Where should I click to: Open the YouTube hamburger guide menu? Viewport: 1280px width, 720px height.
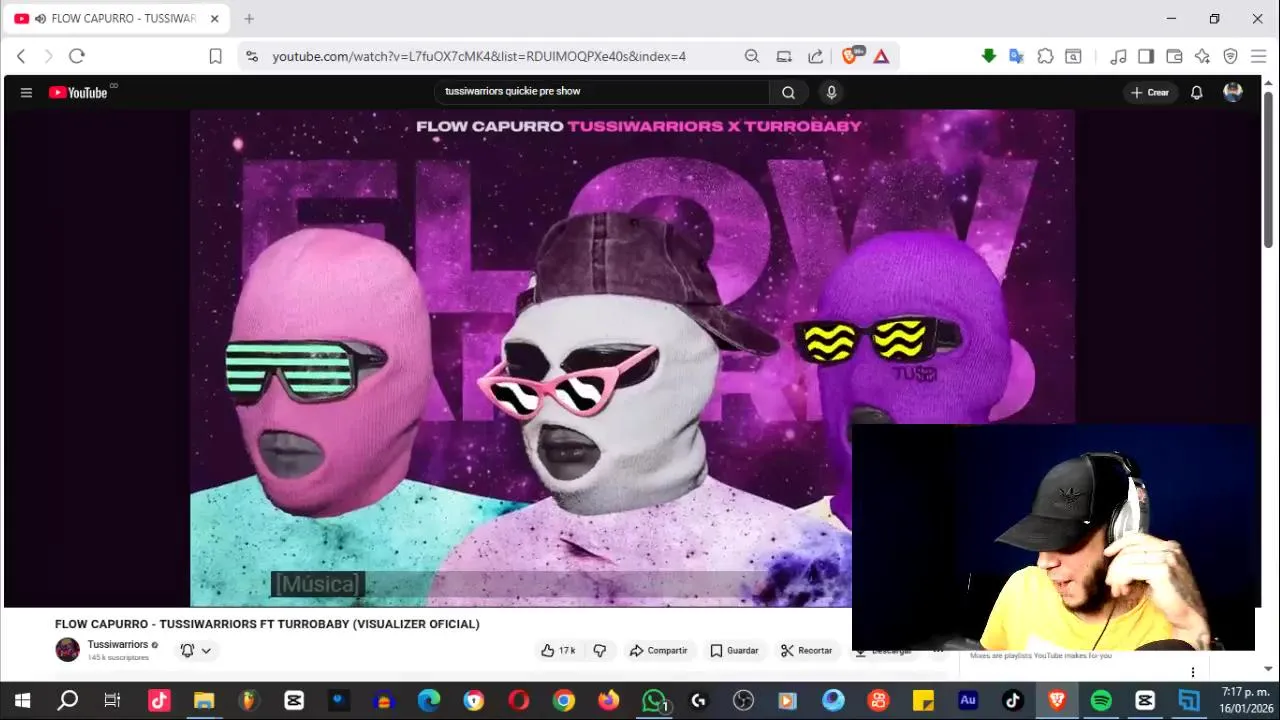point(26,92)
